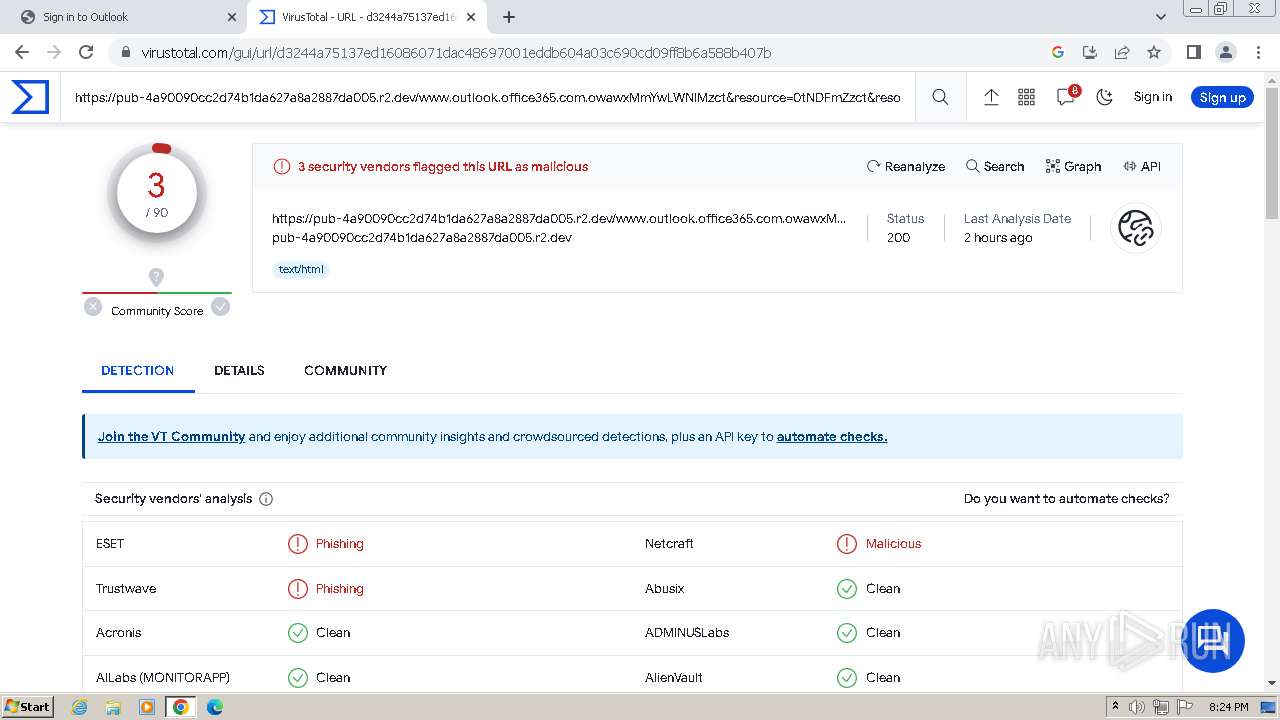Open the API option
1280x720 pixels.
1142,166
